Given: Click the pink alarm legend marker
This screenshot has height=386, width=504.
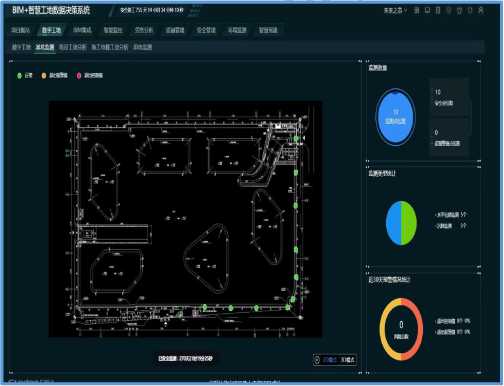Looking at the screenshot, I should (x=79, y=76).
